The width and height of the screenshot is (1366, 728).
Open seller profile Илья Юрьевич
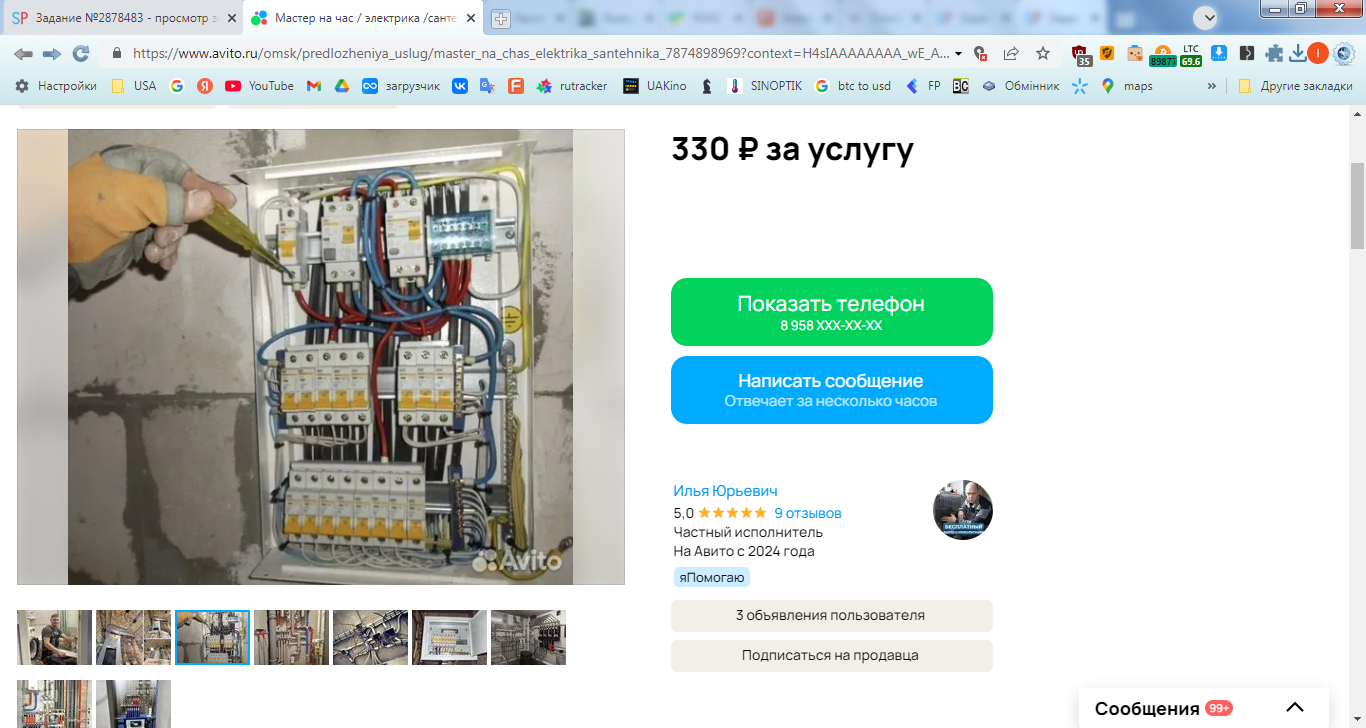[725, 491]
